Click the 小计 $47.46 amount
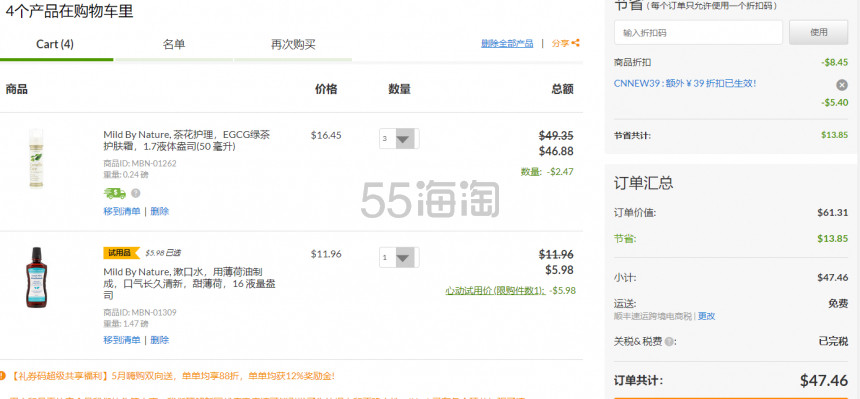Screen dimensions: 860x399 [x=833, y=277]
